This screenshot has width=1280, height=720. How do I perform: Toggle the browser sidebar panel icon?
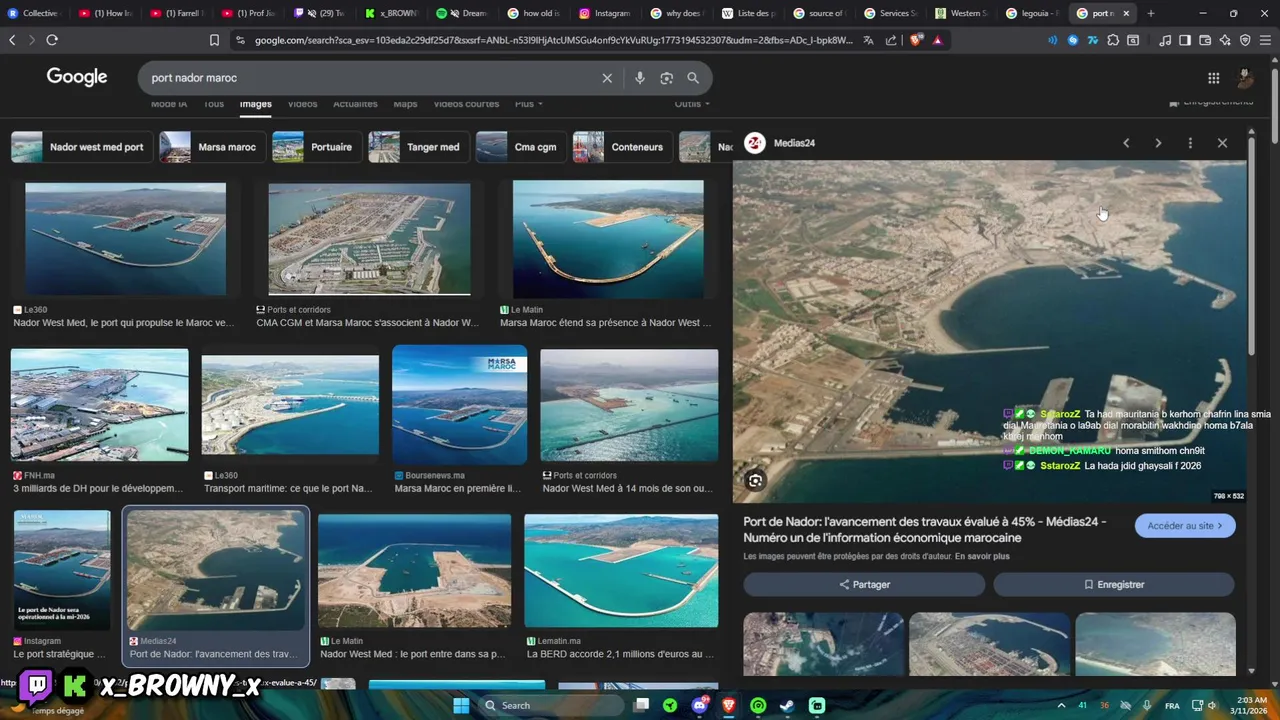(1185, 40)
